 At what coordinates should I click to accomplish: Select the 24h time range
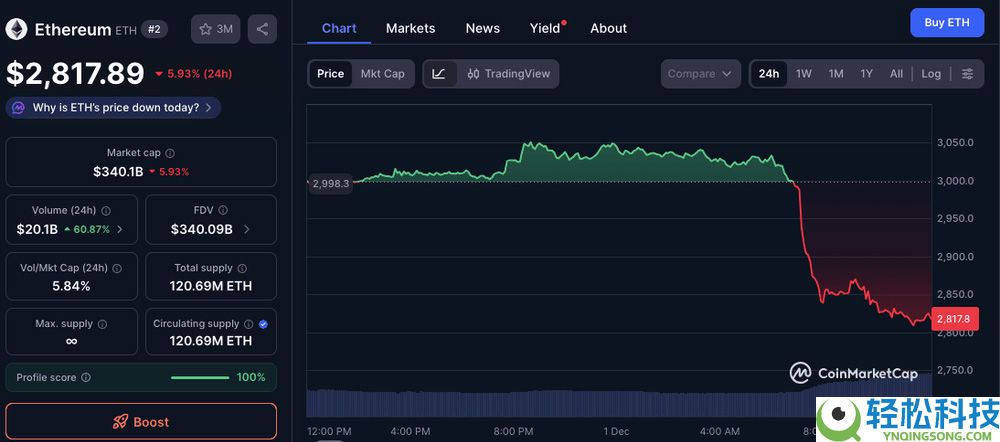point(768,74)
